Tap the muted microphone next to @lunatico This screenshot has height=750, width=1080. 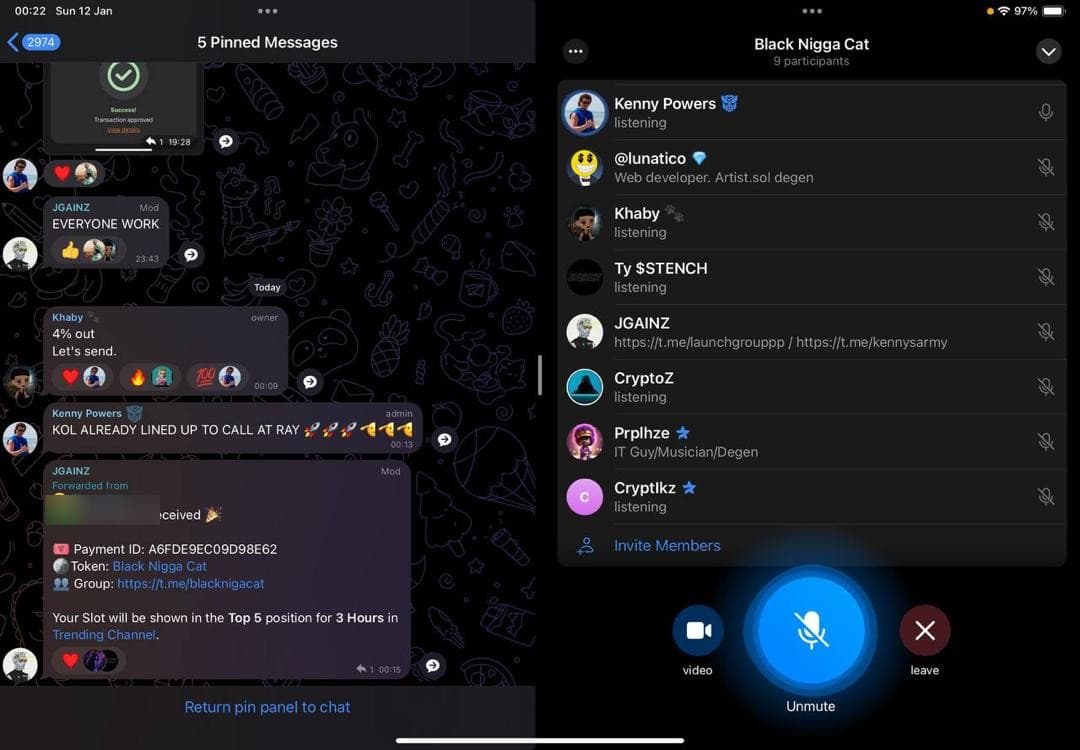point(1045,168)
